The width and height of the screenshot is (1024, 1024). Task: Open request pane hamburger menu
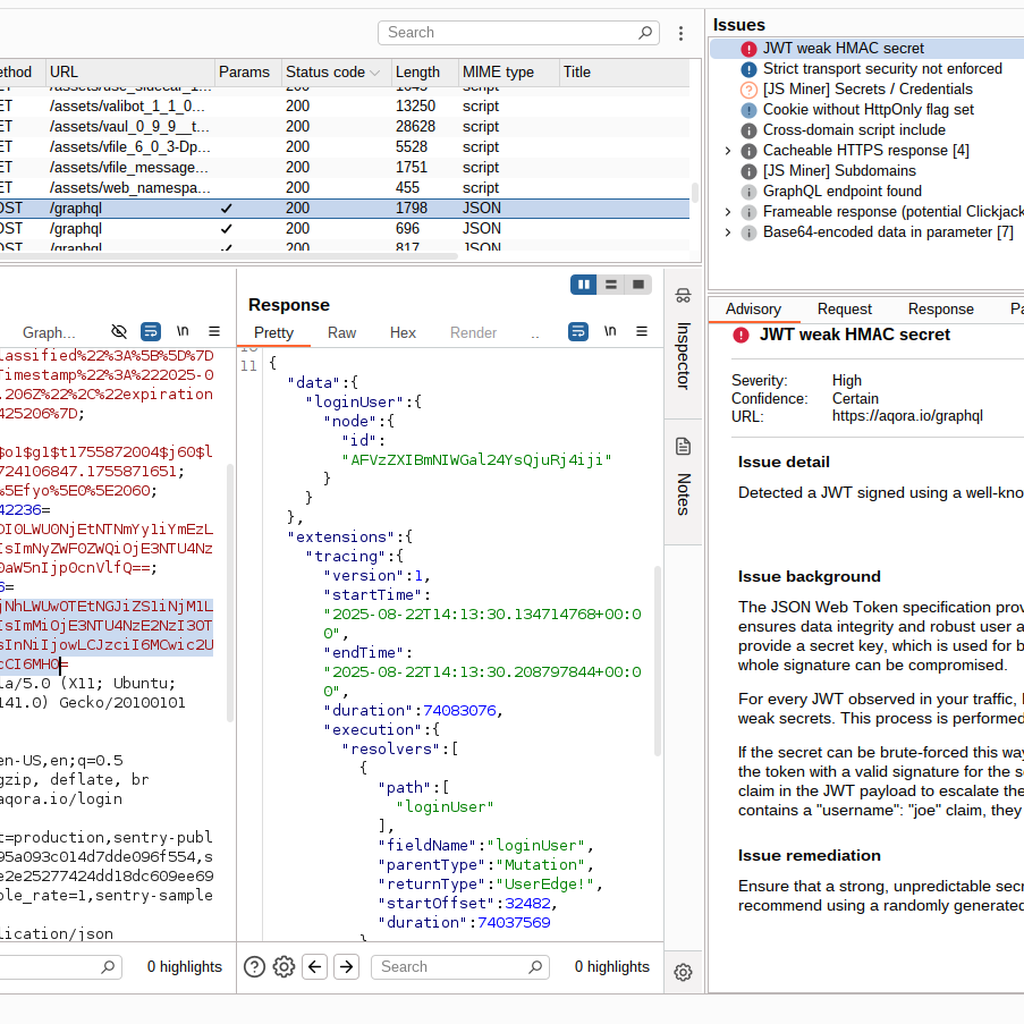214,332
